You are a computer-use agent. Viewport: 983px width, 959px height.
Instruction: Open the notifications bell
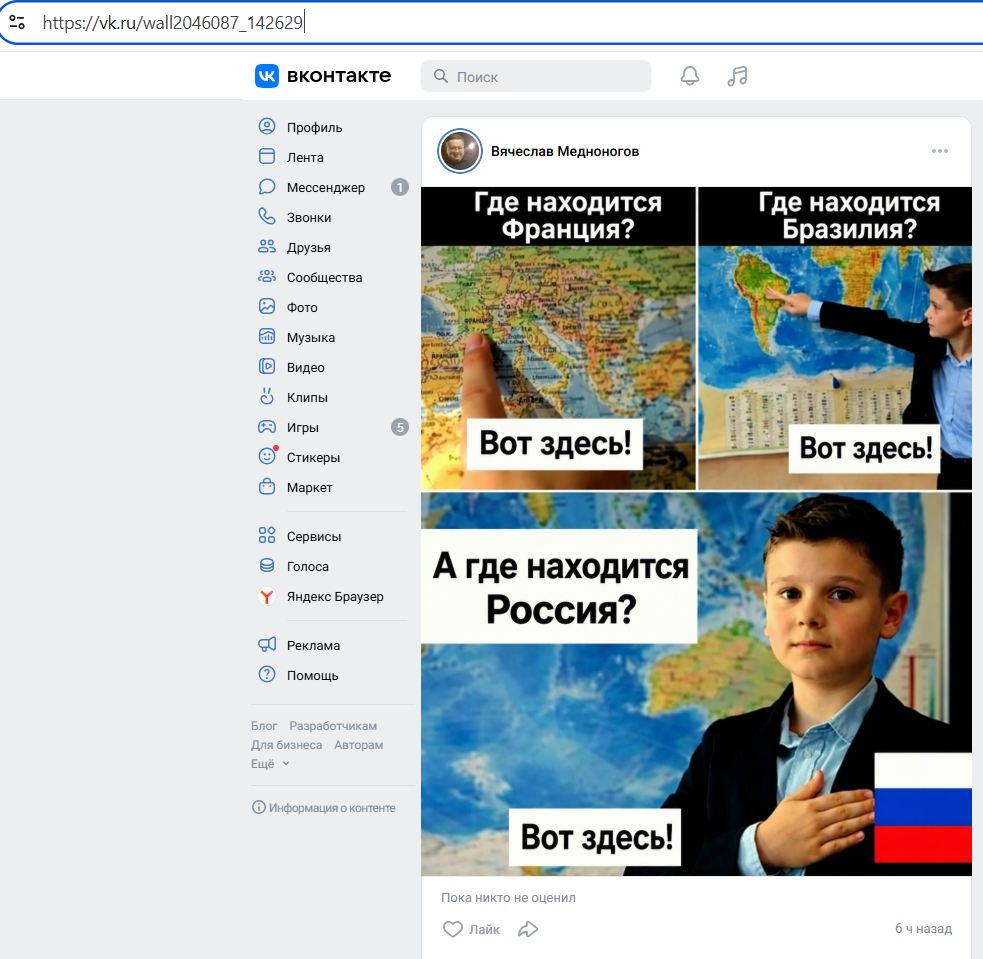coord(690,76)
